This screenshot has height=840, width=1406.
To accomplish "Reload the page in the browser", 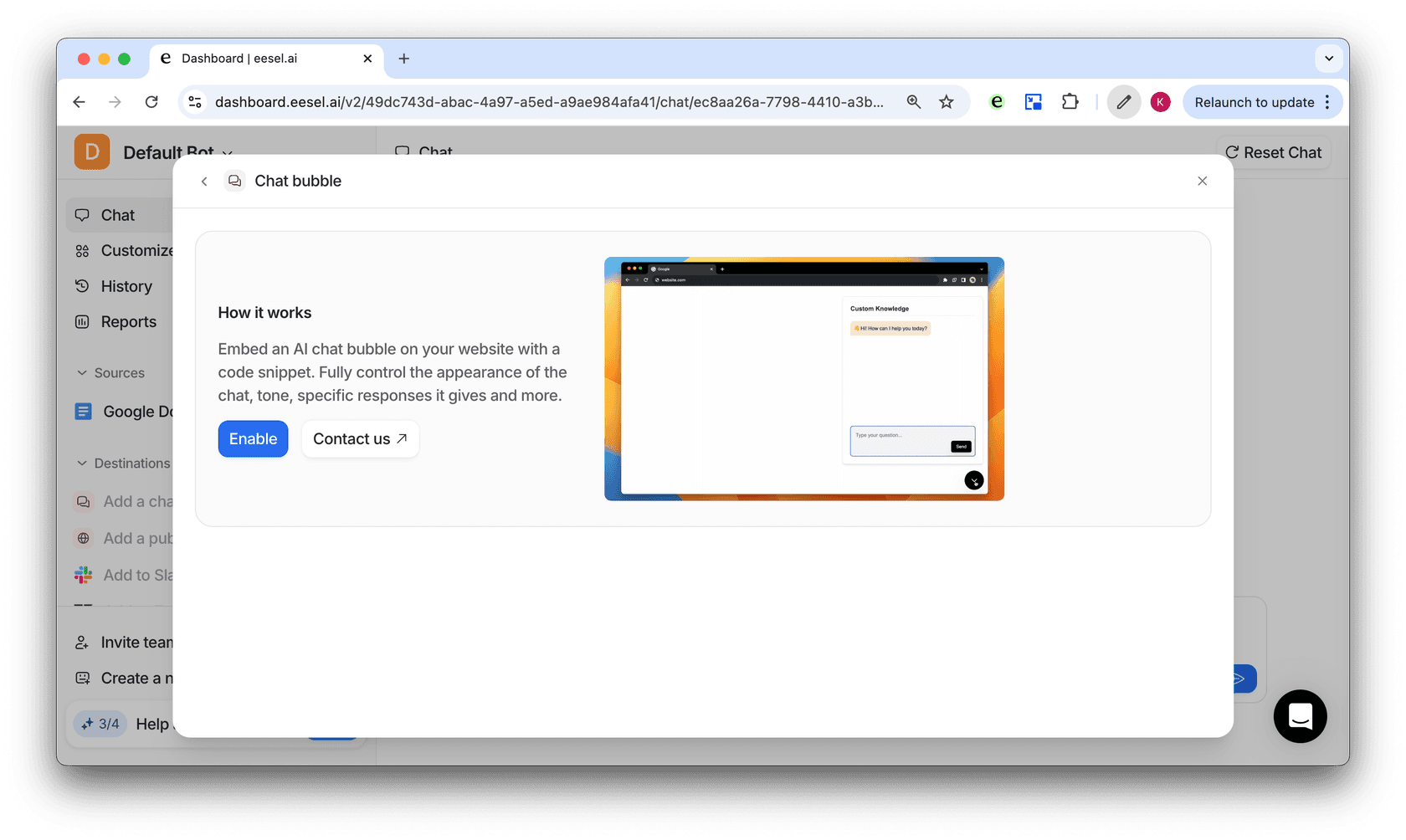I will pyautogui.click(x=151, y=102).
